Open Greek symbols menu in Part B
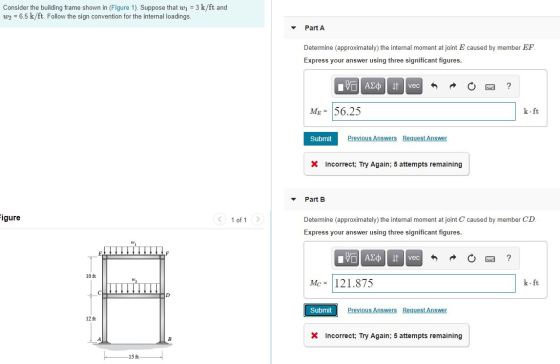 [x=373, y=258]
